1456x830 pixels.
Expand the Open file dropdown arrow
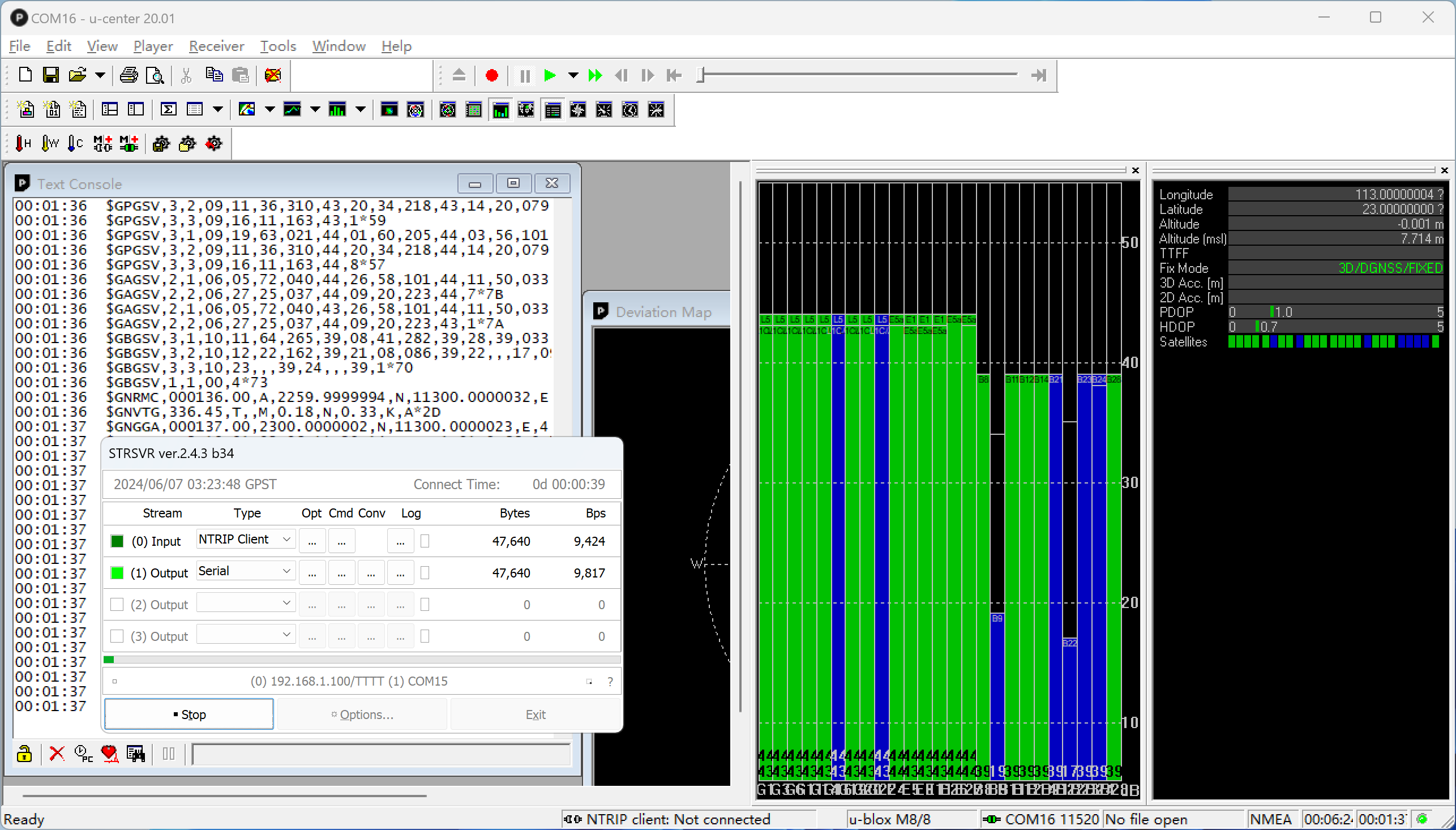[x=100, y=75]
